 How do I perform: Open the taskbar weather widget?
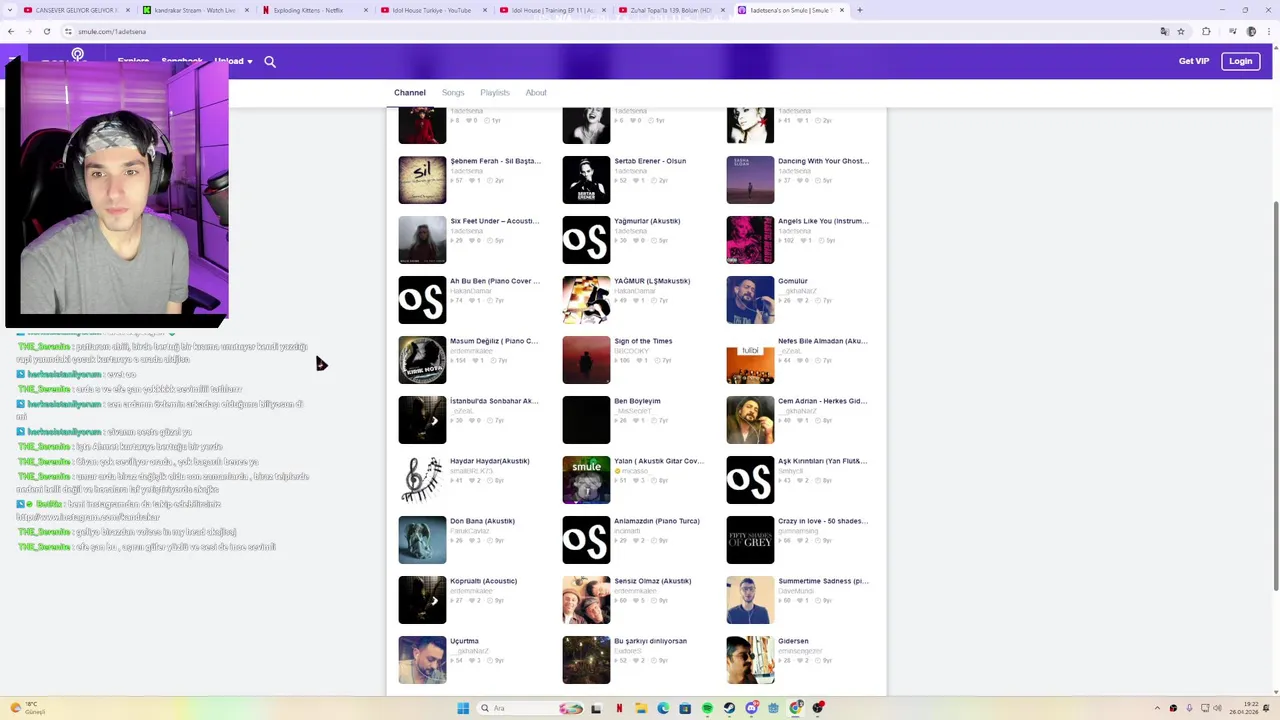tap(27, 708)
